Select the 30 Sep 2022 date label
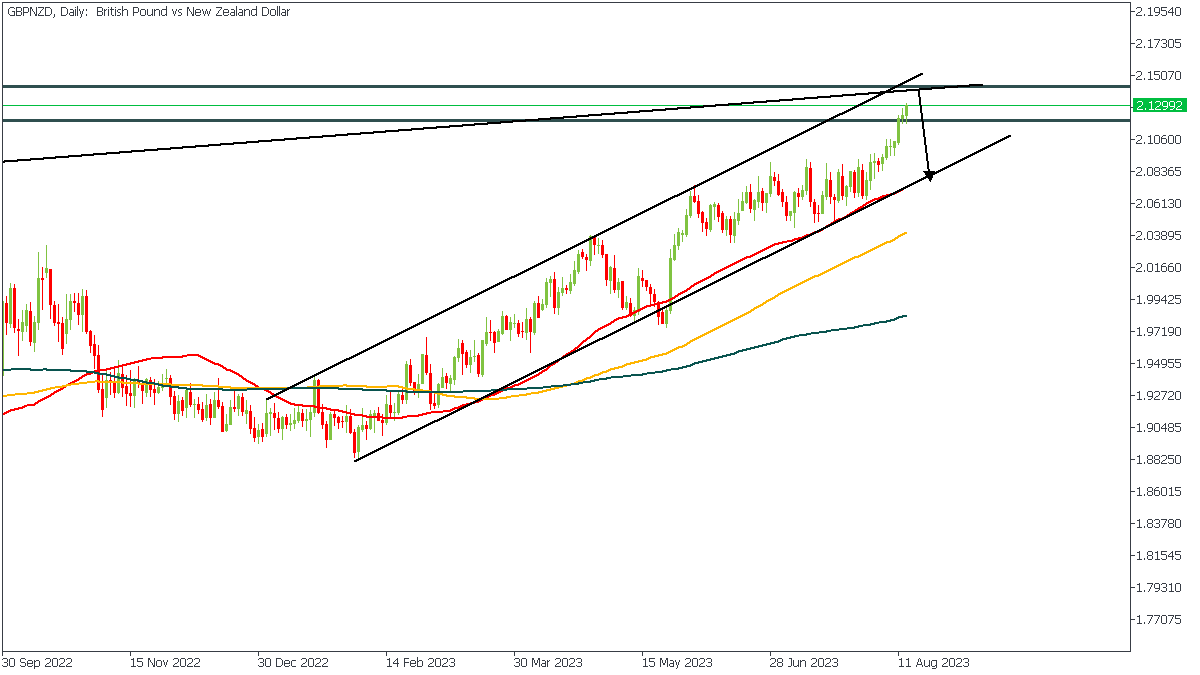This screenshot has height=675, width=1200. click(x=36, y=662)
